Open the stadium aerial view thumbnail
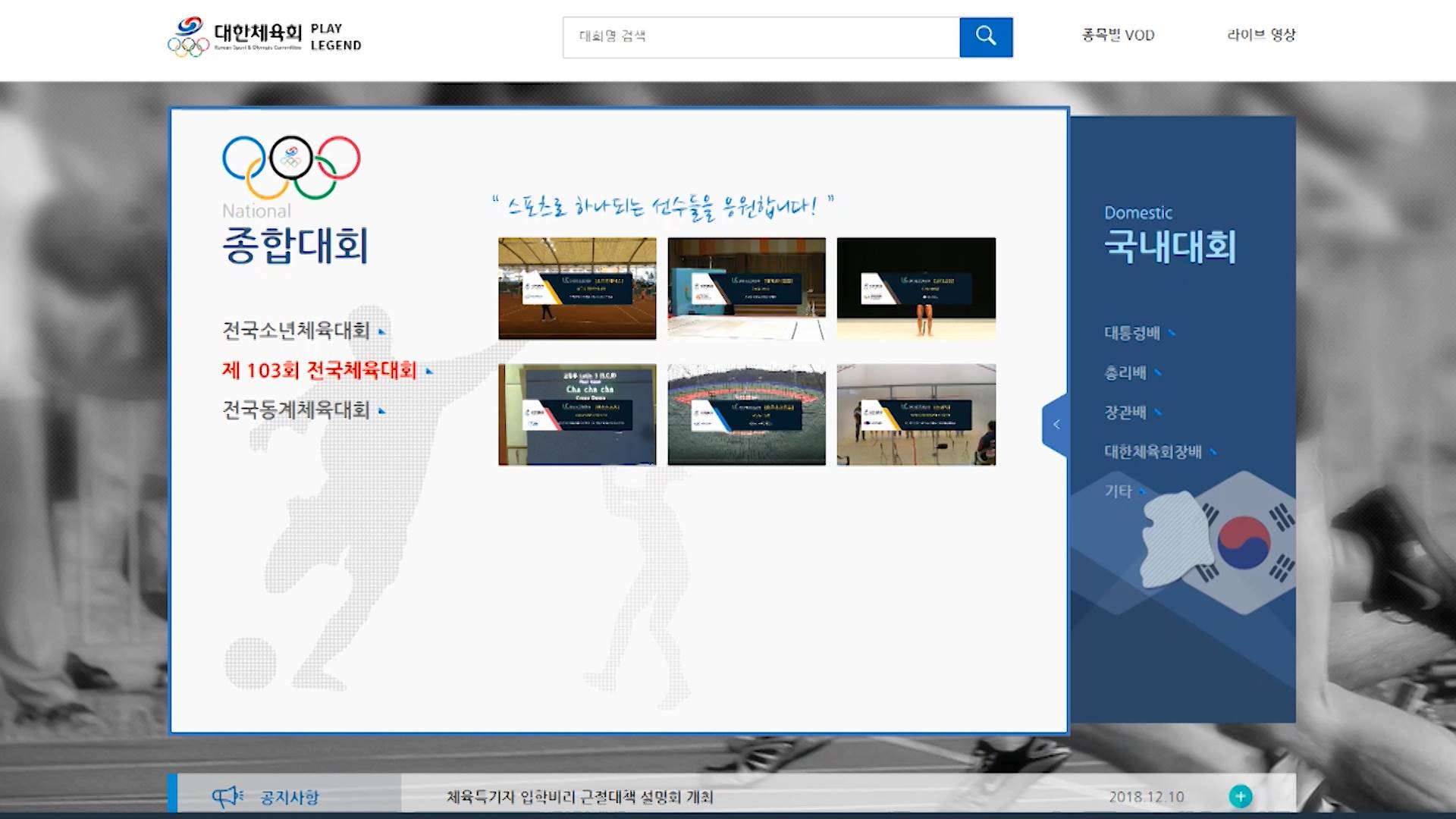The width and height of the screenshot is (1456, 819). click(746, 414)
